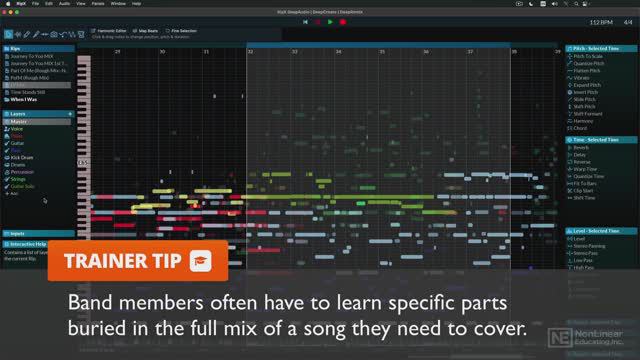Click the Chord effect icon
Screen dimensions: 640x360
[570, 128]
